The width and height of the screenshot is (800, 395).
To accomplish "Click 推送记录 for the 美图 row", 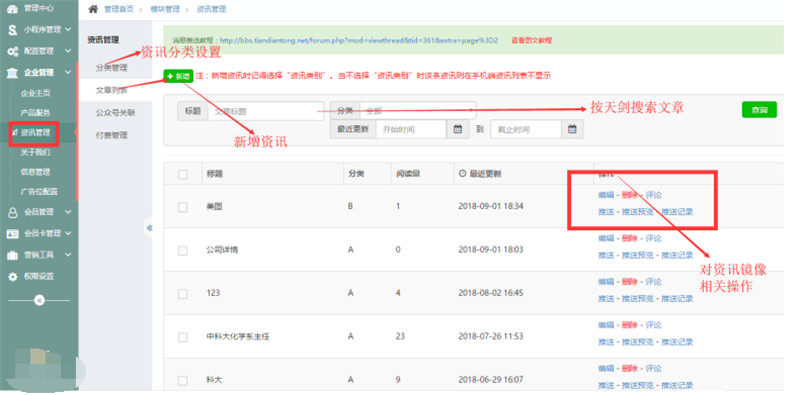I will click(x=677, y=212).
